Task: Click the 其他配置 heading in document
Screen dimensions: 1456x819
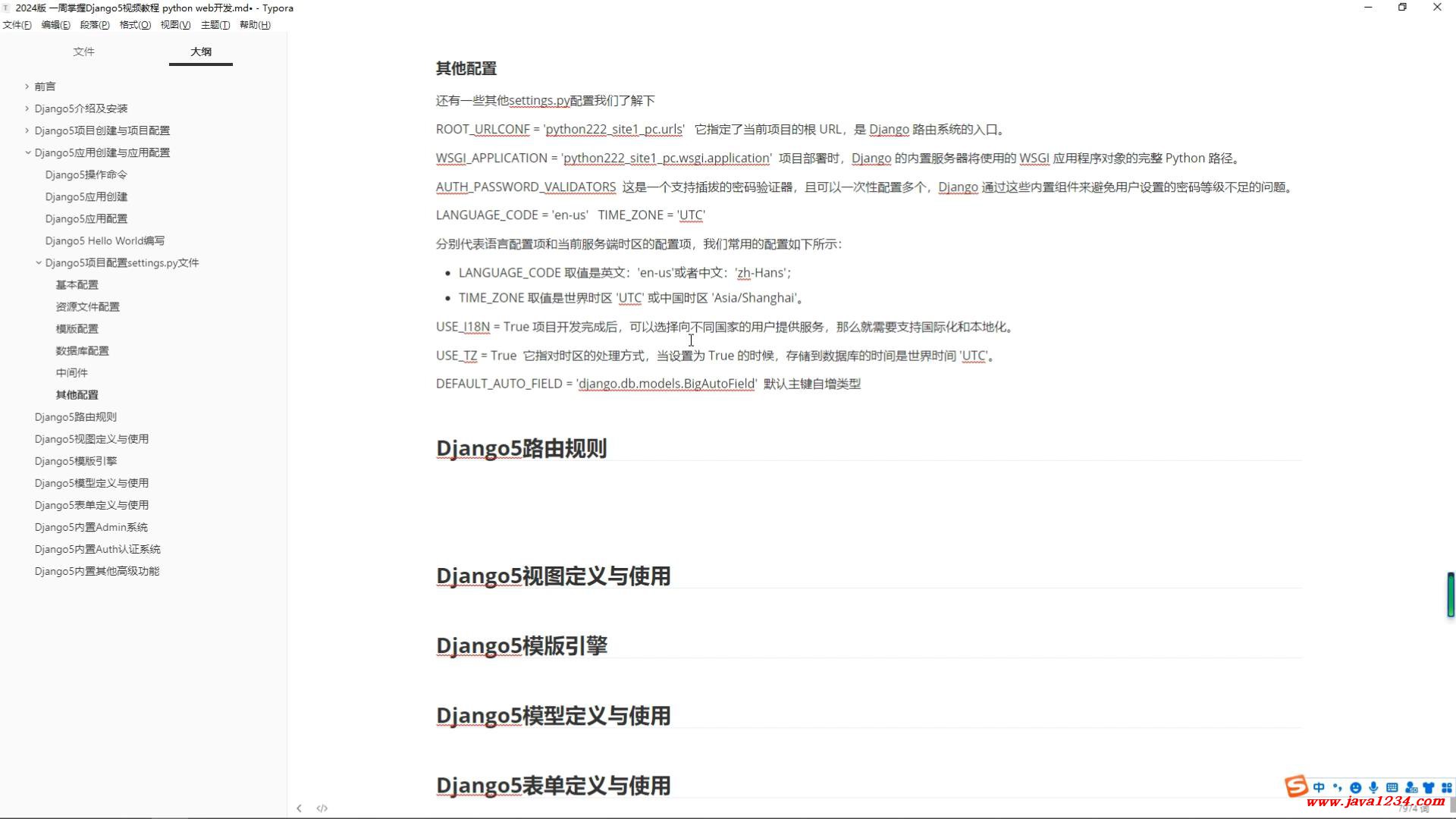Action: click(x=466, y=68)
